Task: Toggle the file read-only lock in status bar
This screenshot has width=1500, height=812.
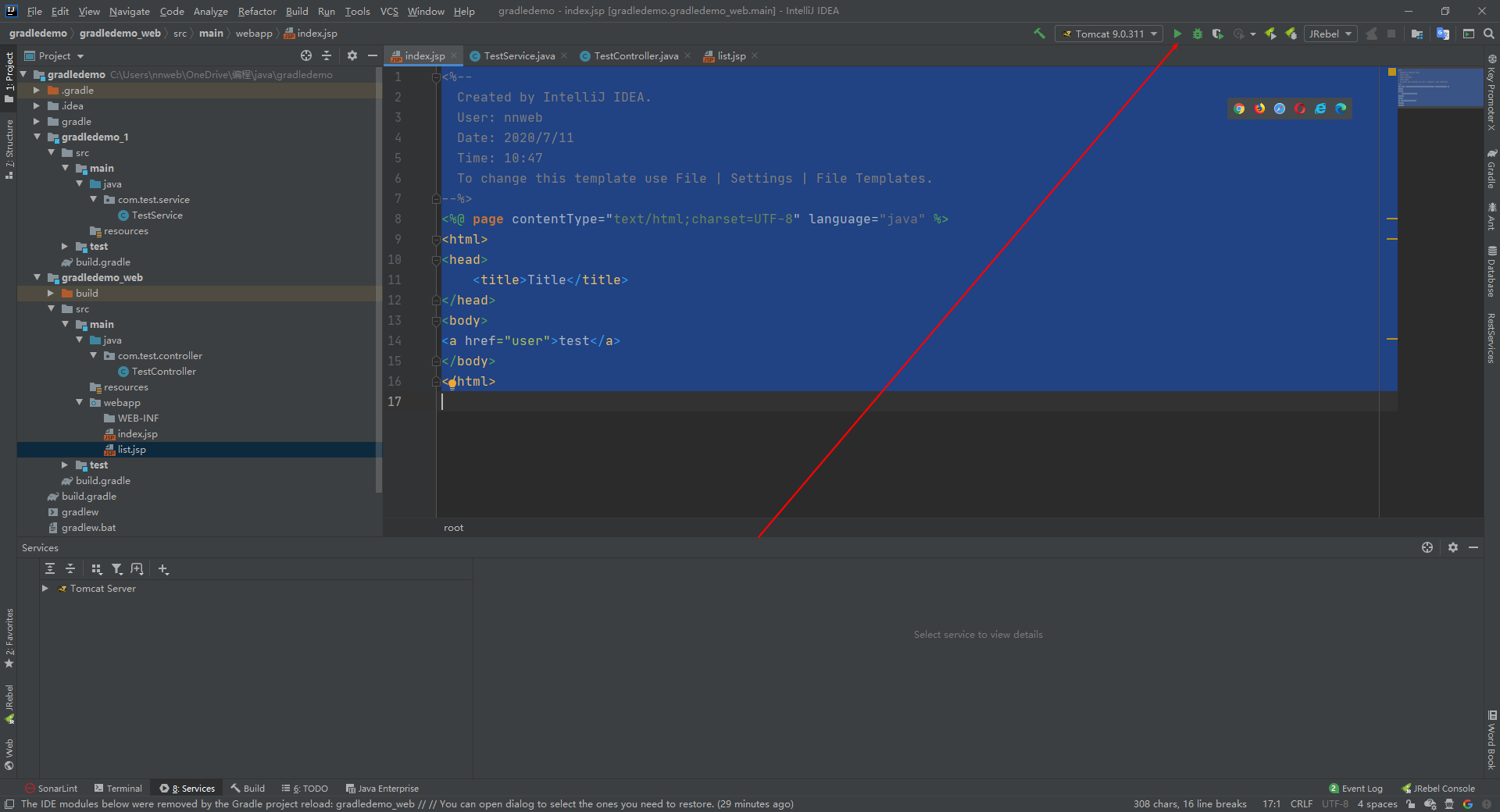Action: click(x=1411, y=804)
